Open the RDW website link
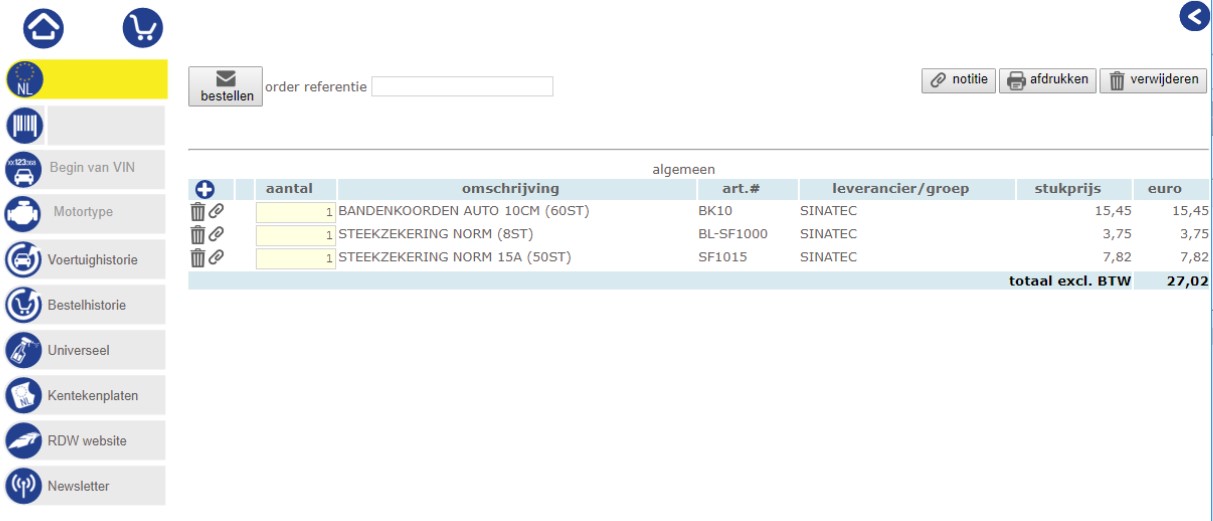 [85, 441]
